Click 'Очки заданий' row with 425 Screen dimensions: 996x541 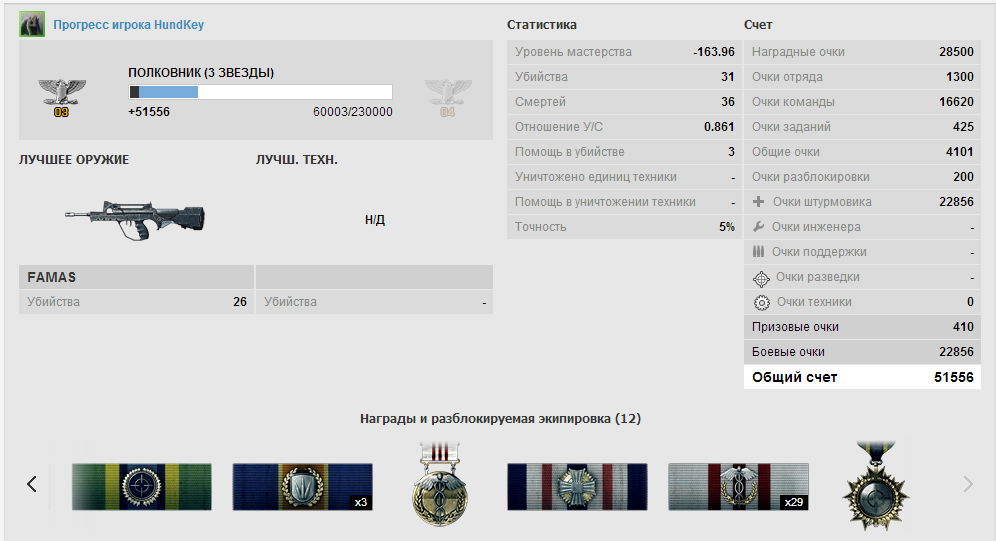(863, 127)
